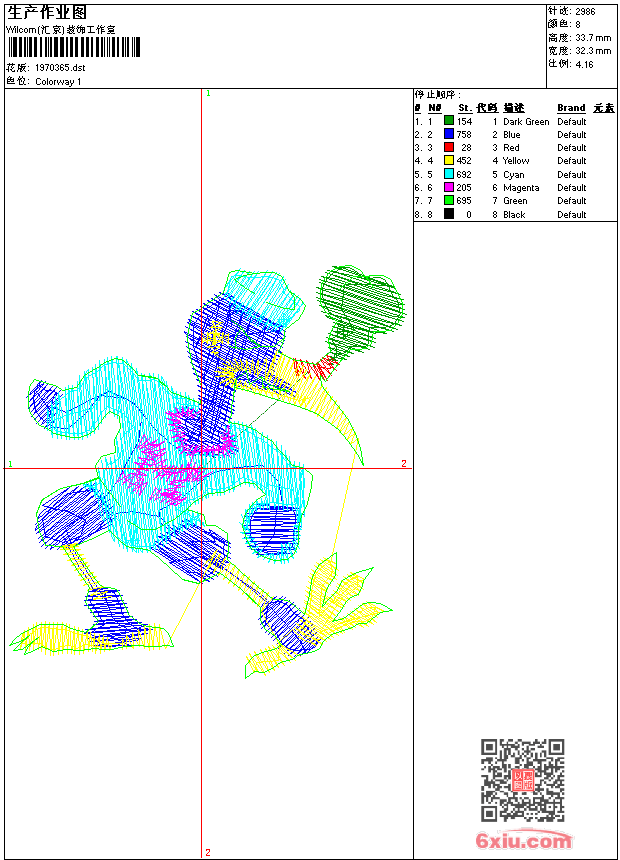
Task: Select the file name '1970365.dst'
Action: click(x=60, y=67)
